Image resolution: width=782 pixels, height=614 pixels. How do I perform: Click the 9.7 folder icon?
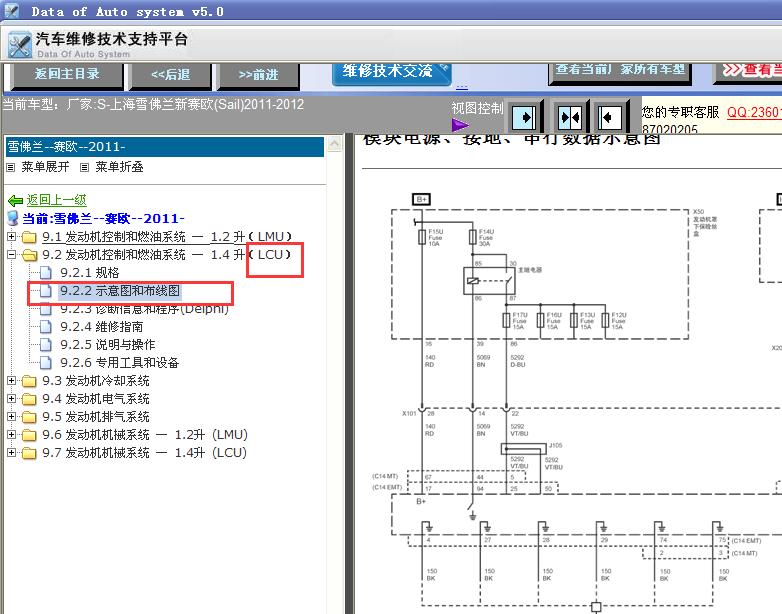pyautogui.click(x=29, y=453)
